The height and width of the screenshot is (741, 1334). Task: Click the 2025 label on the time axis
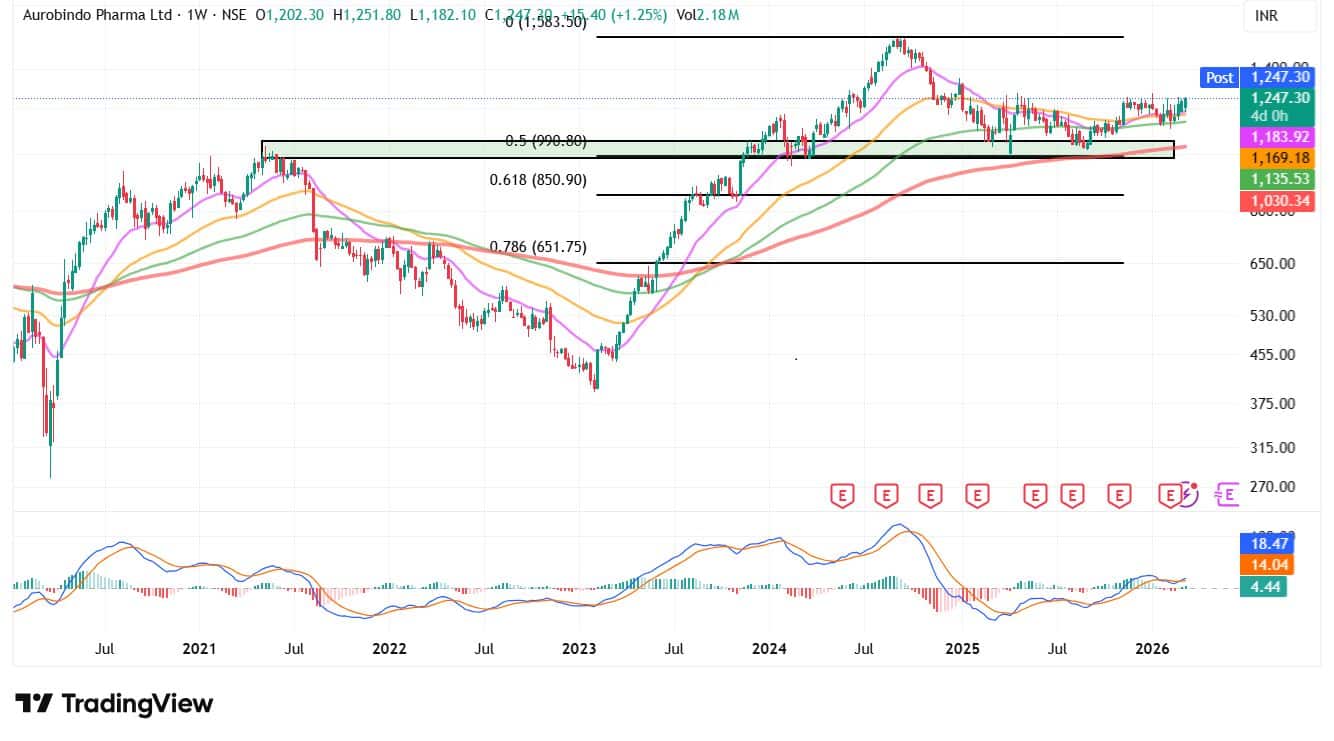click(x=962, y=649)
